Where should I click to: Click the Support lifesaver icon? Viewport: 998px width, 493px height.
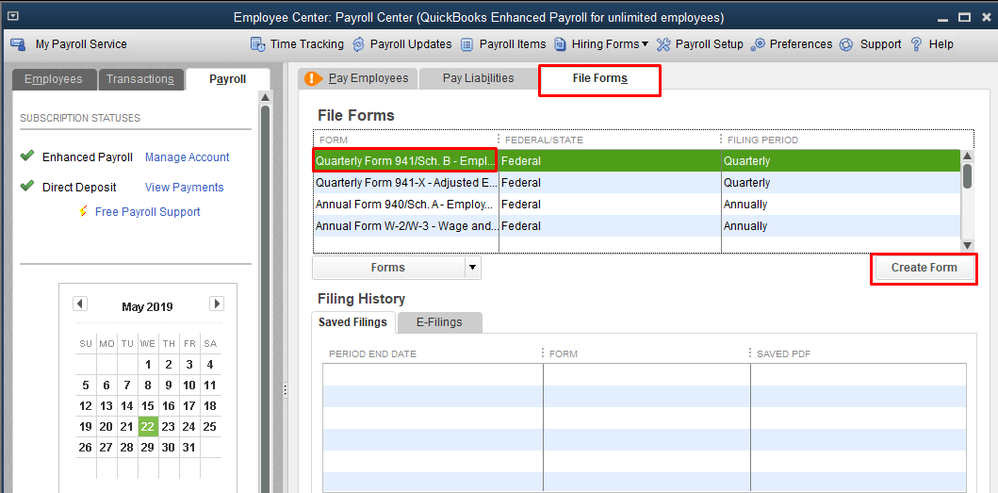tap(846, 45)
